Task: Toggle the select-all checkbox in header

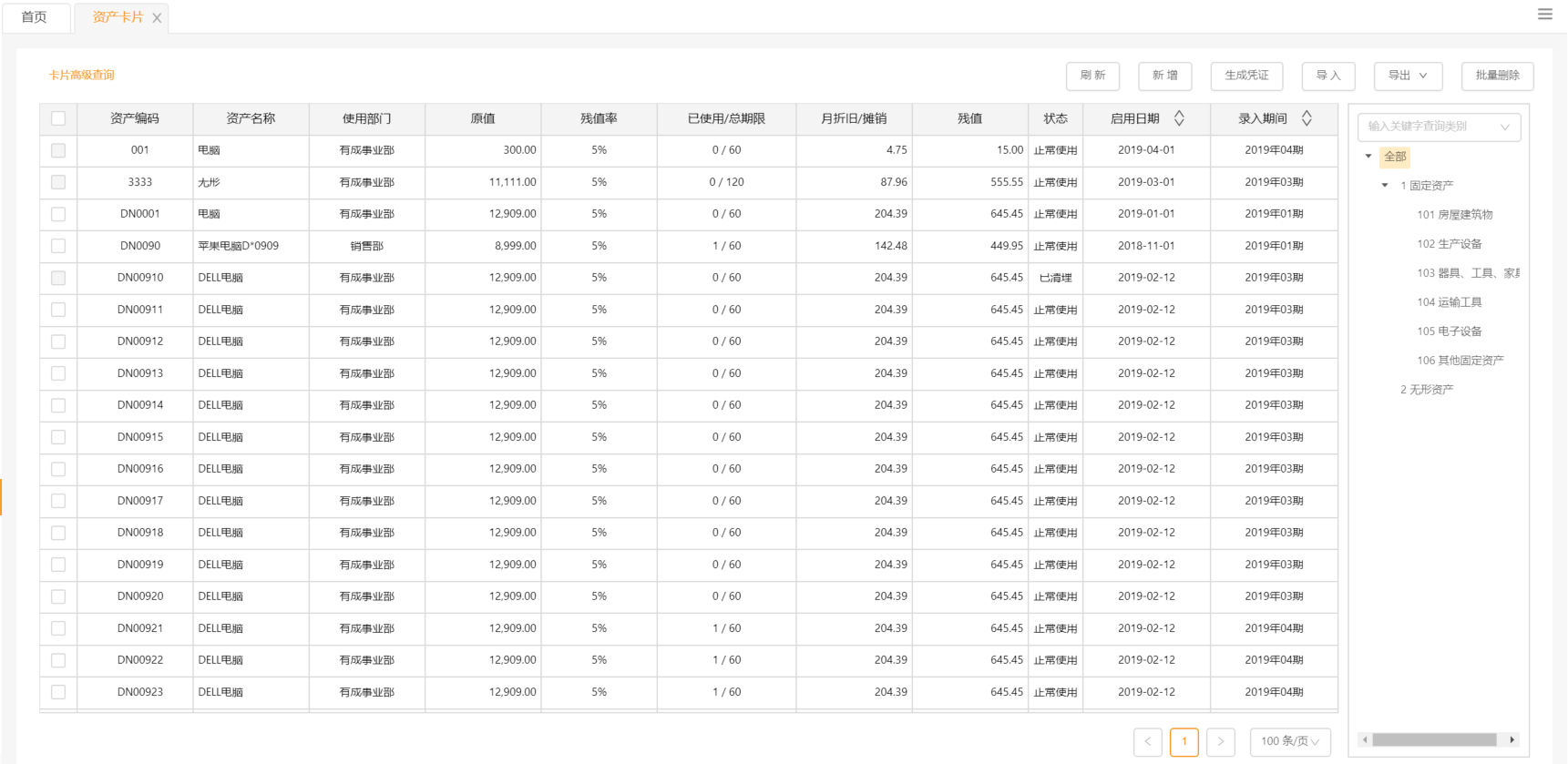Action: 58,118
